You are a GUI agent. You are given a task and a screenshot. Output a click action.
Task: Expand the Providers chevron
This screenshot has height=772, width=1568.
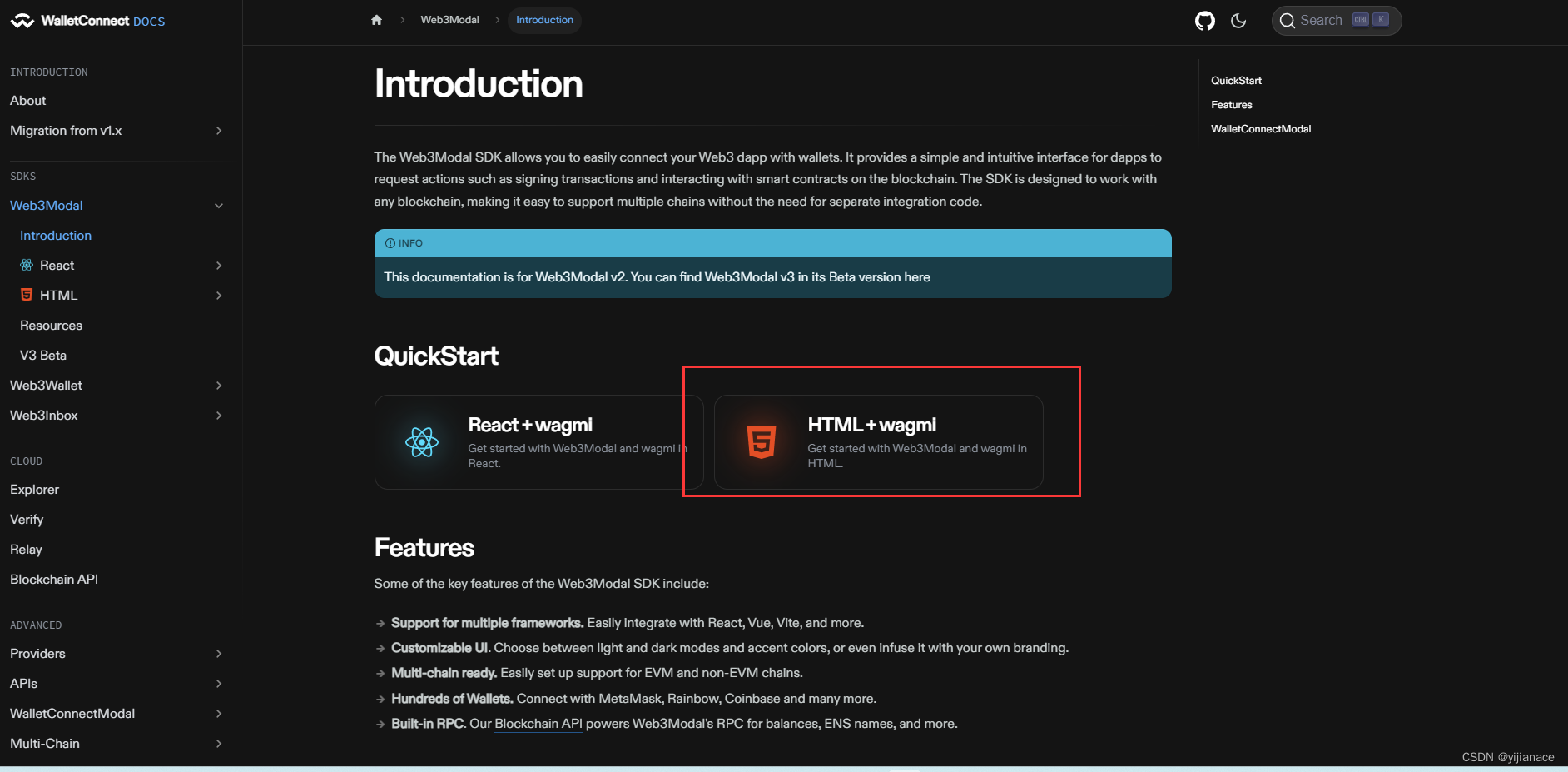(219, 654)
